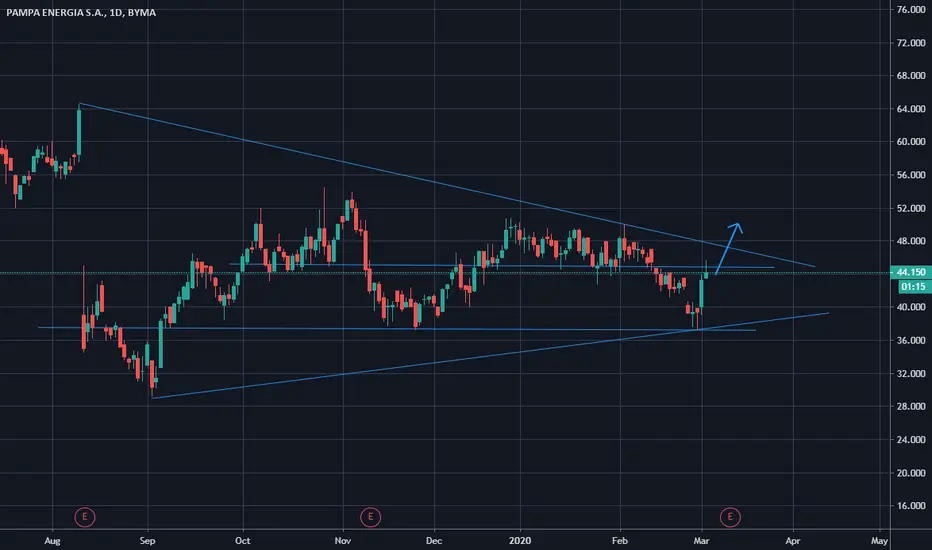Click the March earnings E marker
This screenshot has width=932, height=550.
pos(730,517)
